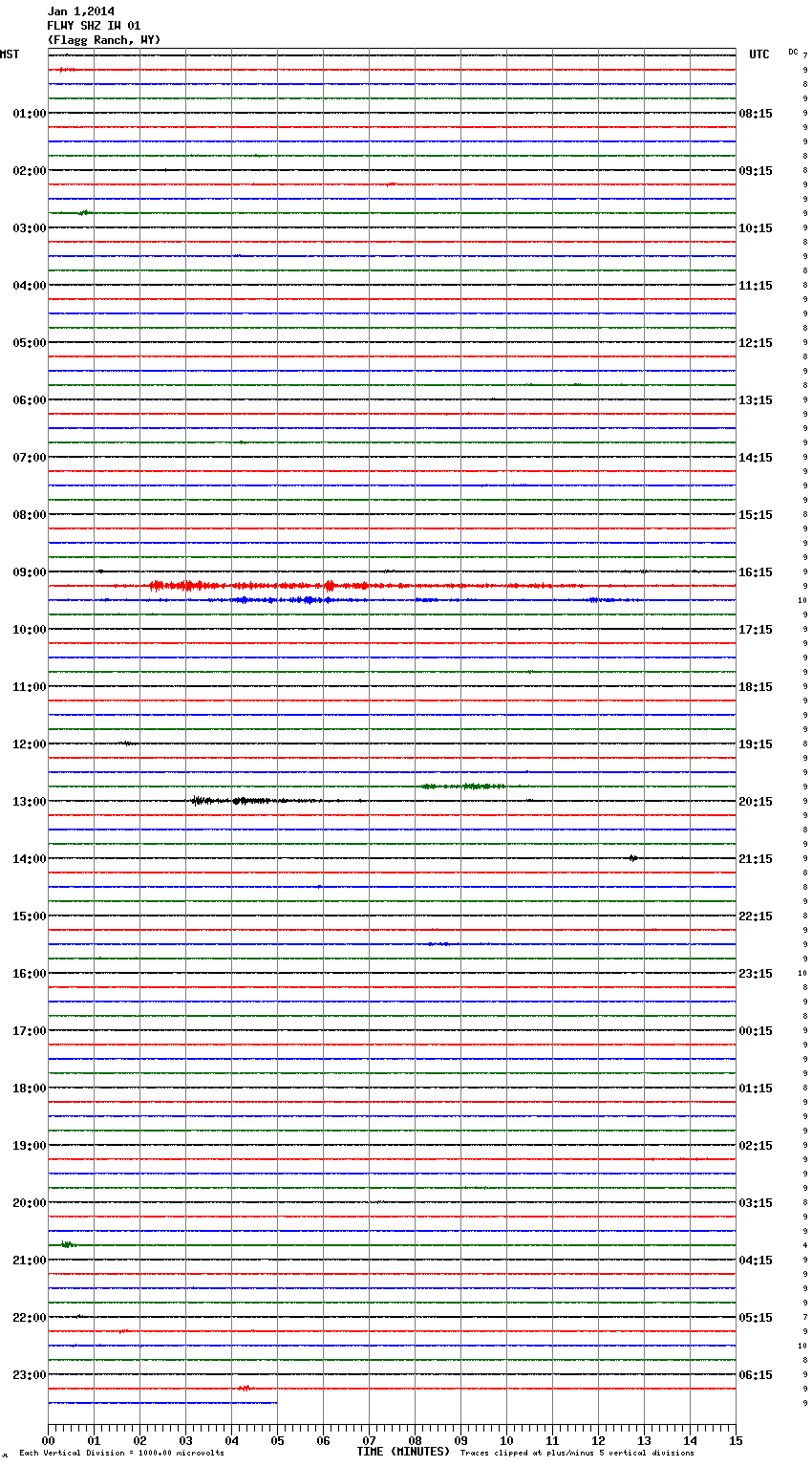The width and height of the screenshot is (812, 1466).
Task: Click the UTC time zone label
Action: [759, 54]
